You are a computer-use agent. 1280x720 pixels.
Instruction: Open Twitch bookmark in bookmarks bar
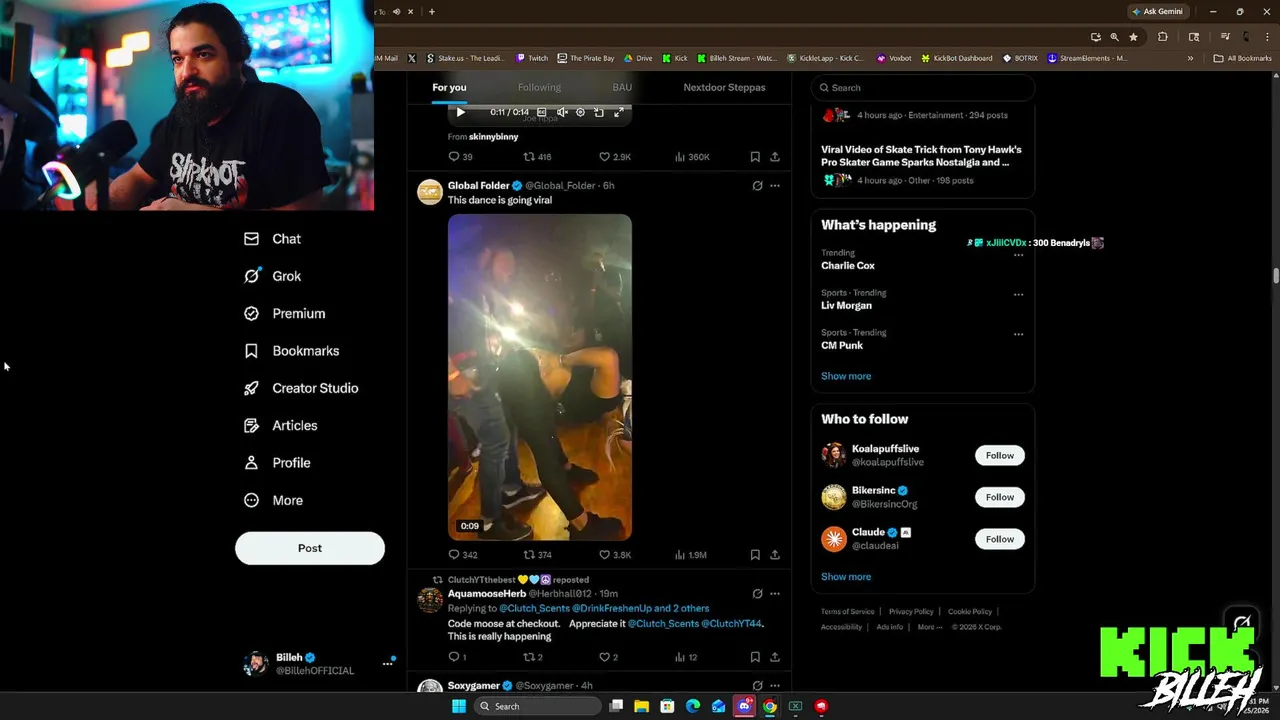click(532, 58)
